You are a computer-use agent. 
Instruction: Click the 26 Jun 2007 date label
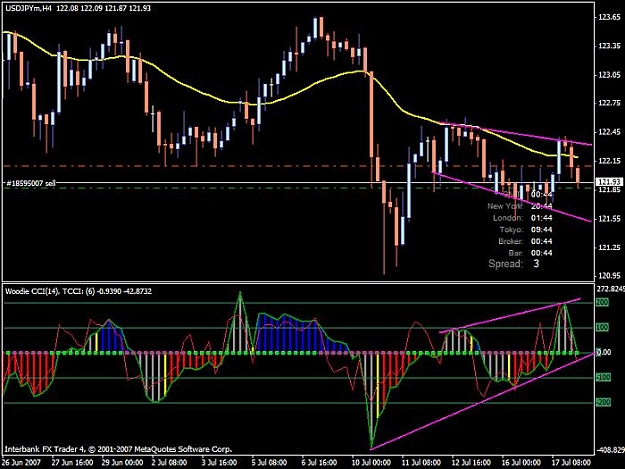point(21,463)
